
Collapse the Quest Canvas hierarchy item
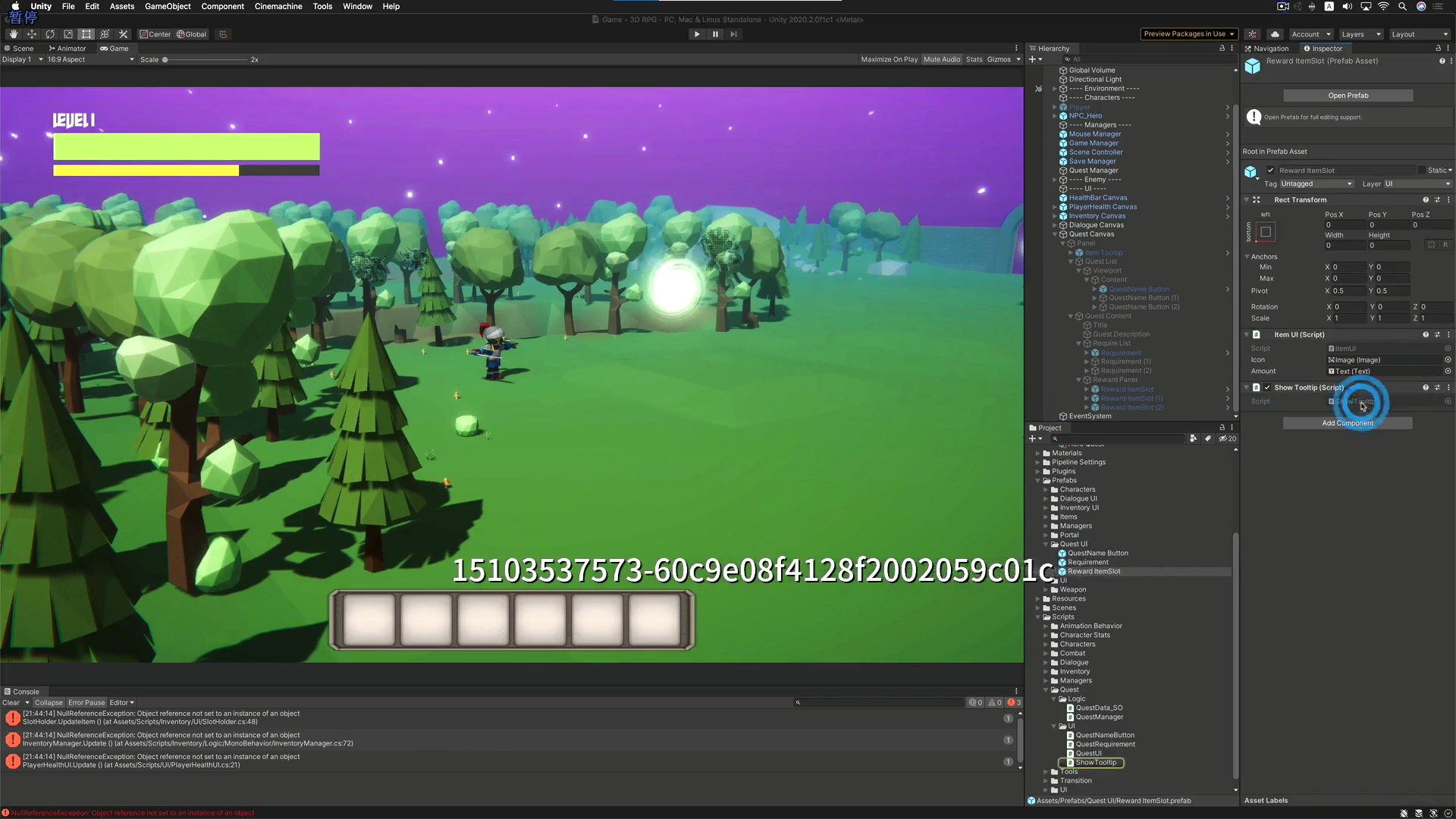pos(1055,234)
